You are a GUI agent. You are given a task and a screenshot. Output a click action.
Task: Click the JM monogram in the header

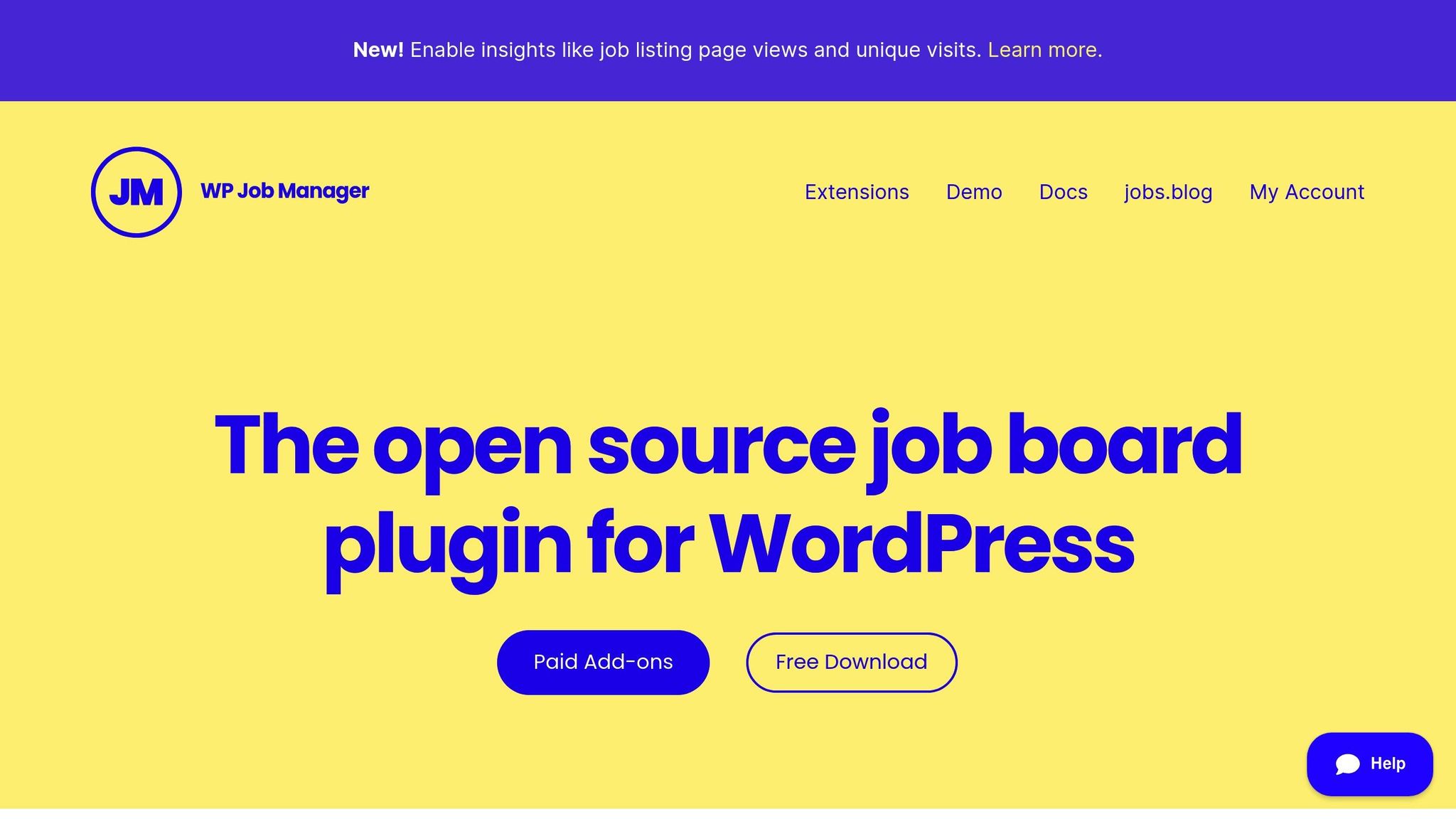tap(136, 190)
